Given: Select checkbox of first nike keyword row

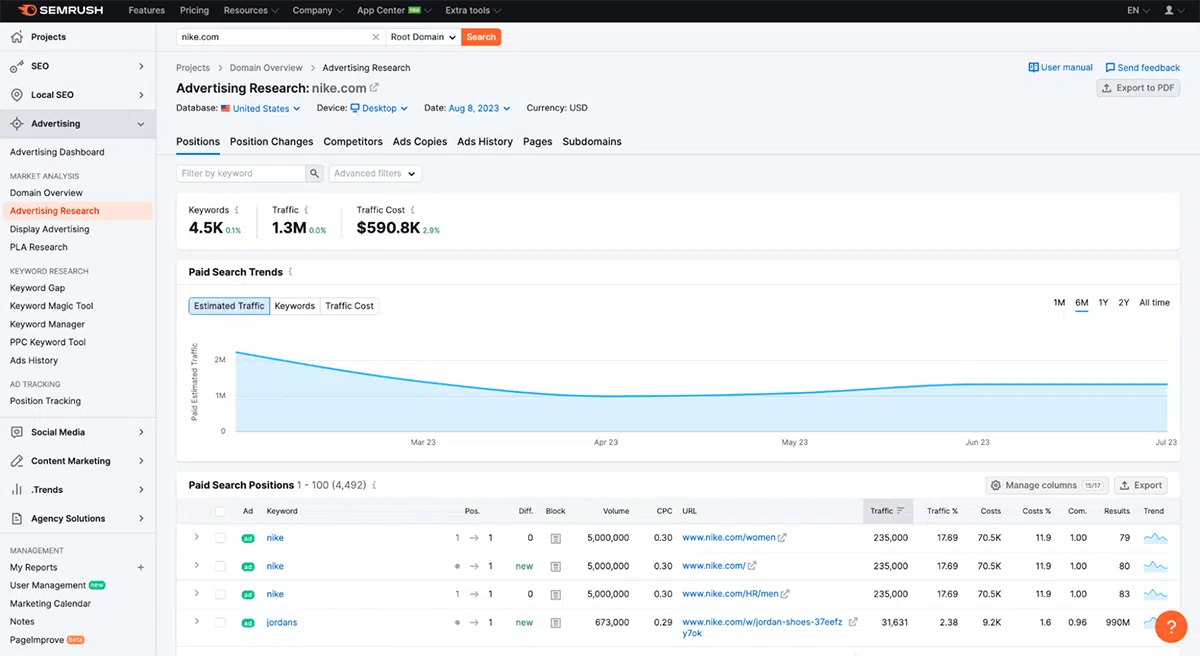Looking at the screenshot, I should (x=220, y=538).
